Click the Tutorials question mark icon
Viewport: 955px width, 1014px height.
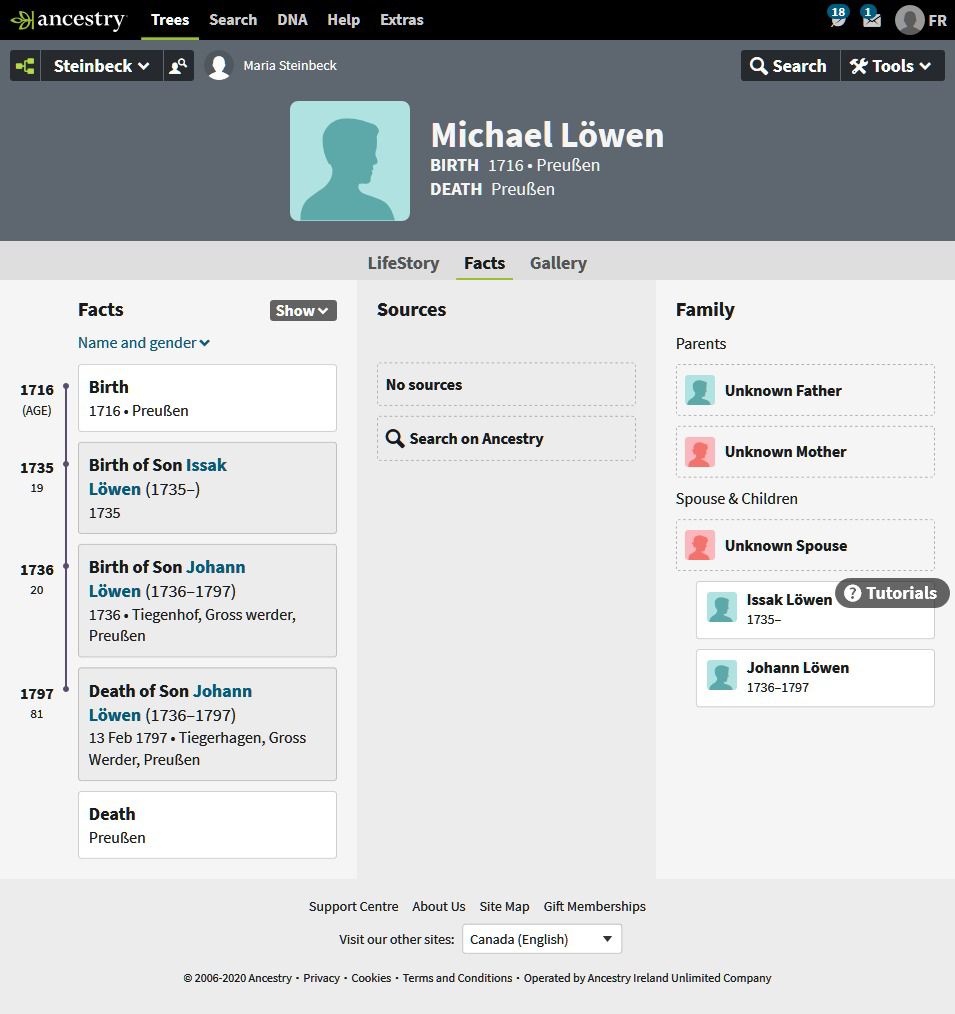point(853,593)
